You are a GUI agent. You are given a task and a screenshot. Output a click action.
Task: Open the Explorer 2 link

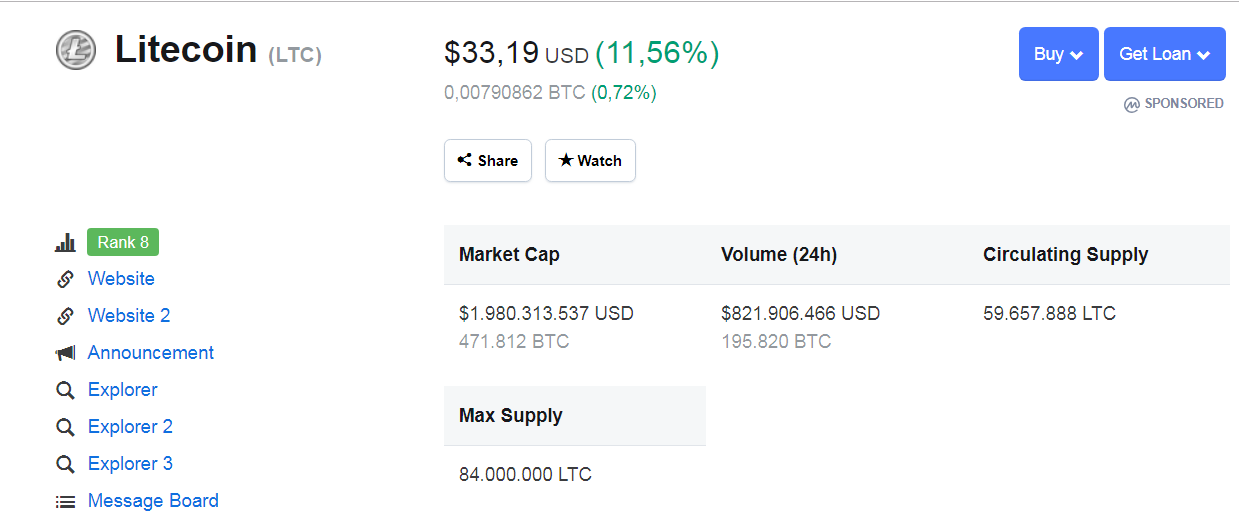coord(130,427)
